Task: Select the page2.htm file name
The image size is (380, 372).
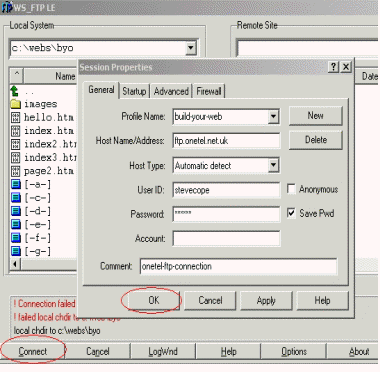Action: 49,171
